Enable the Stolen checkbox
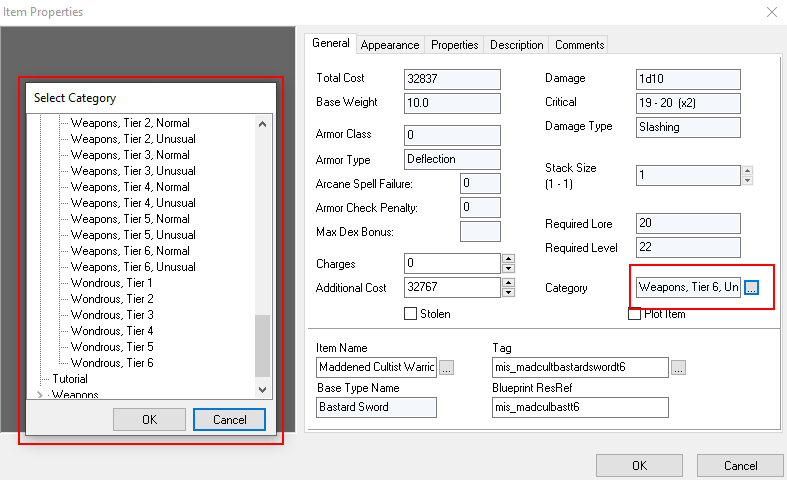The image size is (787, 480). 410,314
